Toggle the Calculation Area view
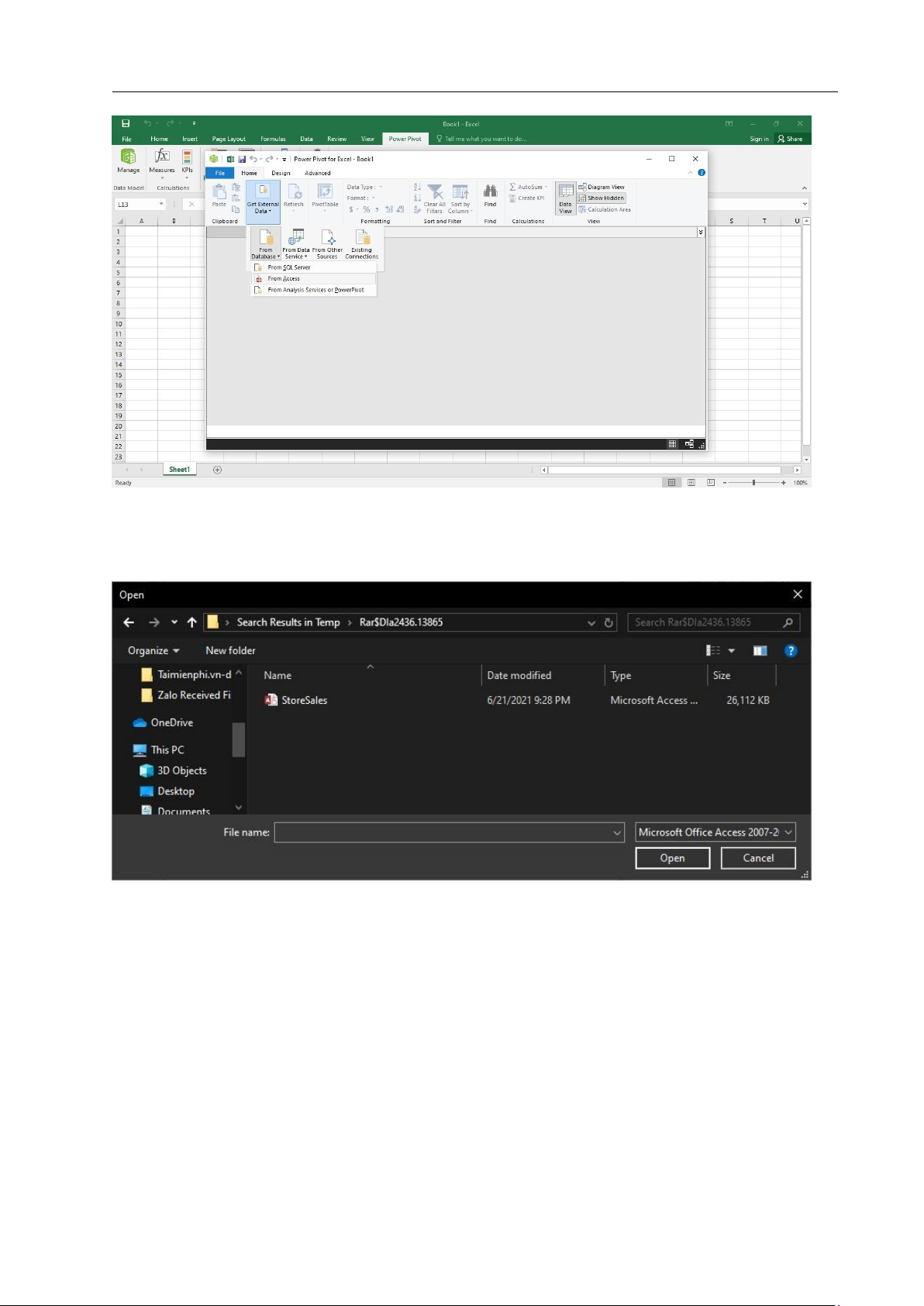Viewport: 924px width, 1306px height. (x=605, y=210)
